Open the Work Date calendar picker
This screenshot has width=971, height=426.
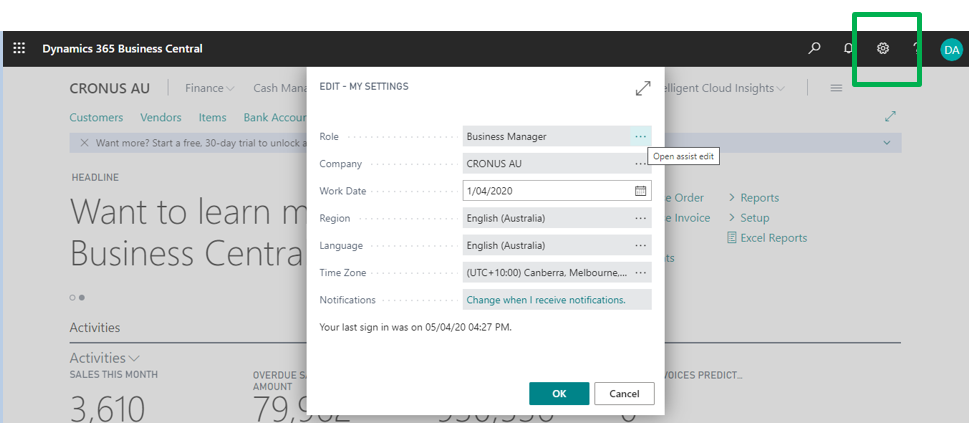pyautogui.click(x=640, y=190)
